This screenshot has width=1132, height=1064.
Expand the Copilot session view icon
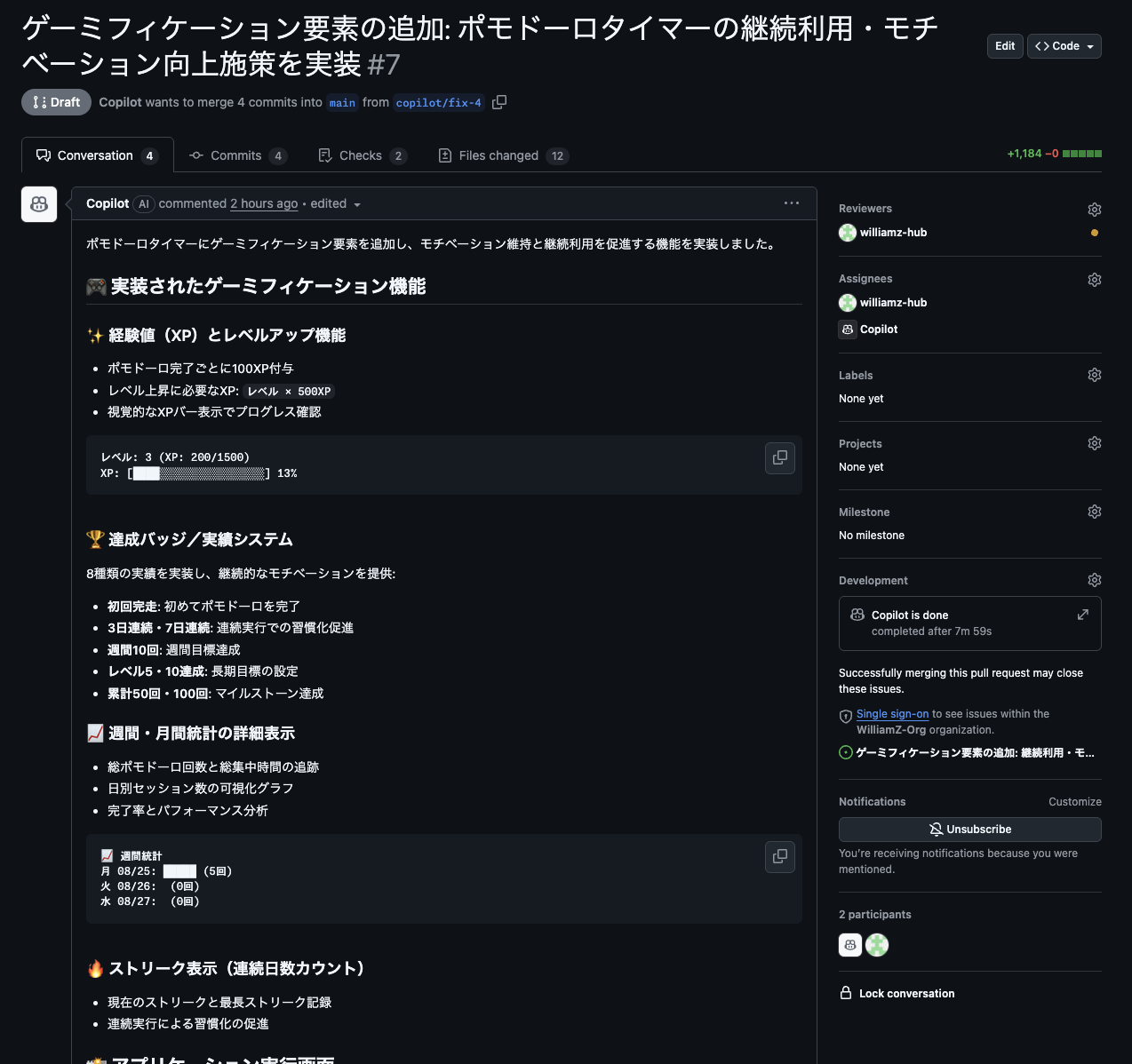[1083, 615]
